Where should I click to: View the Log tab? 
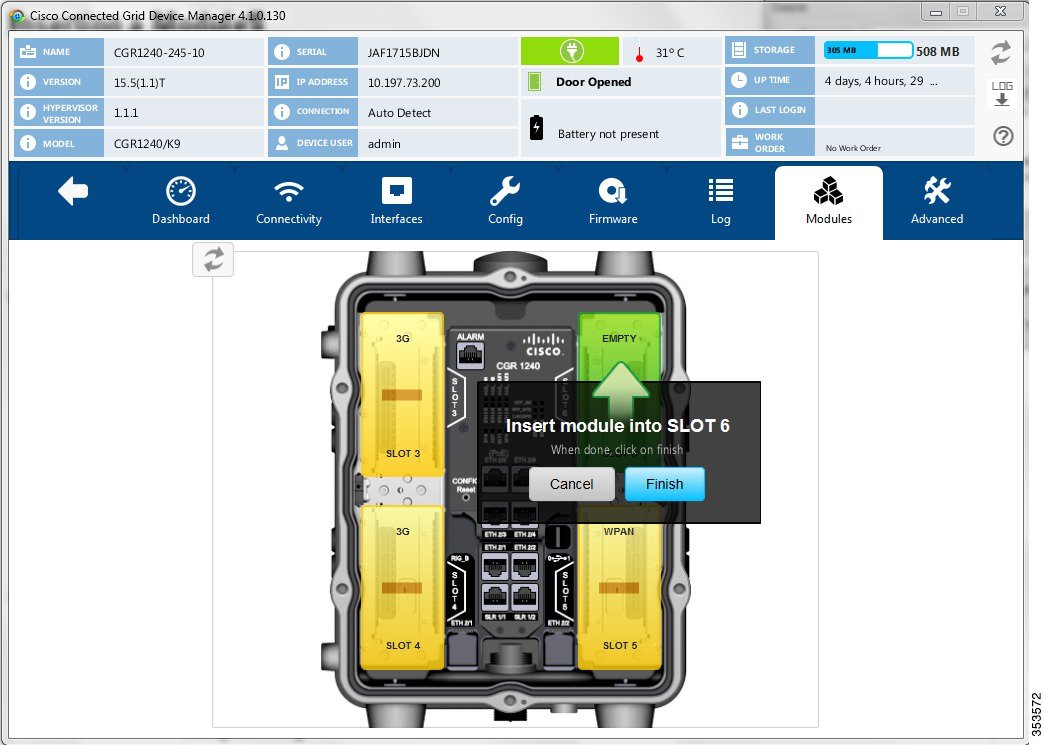point(720,202)
